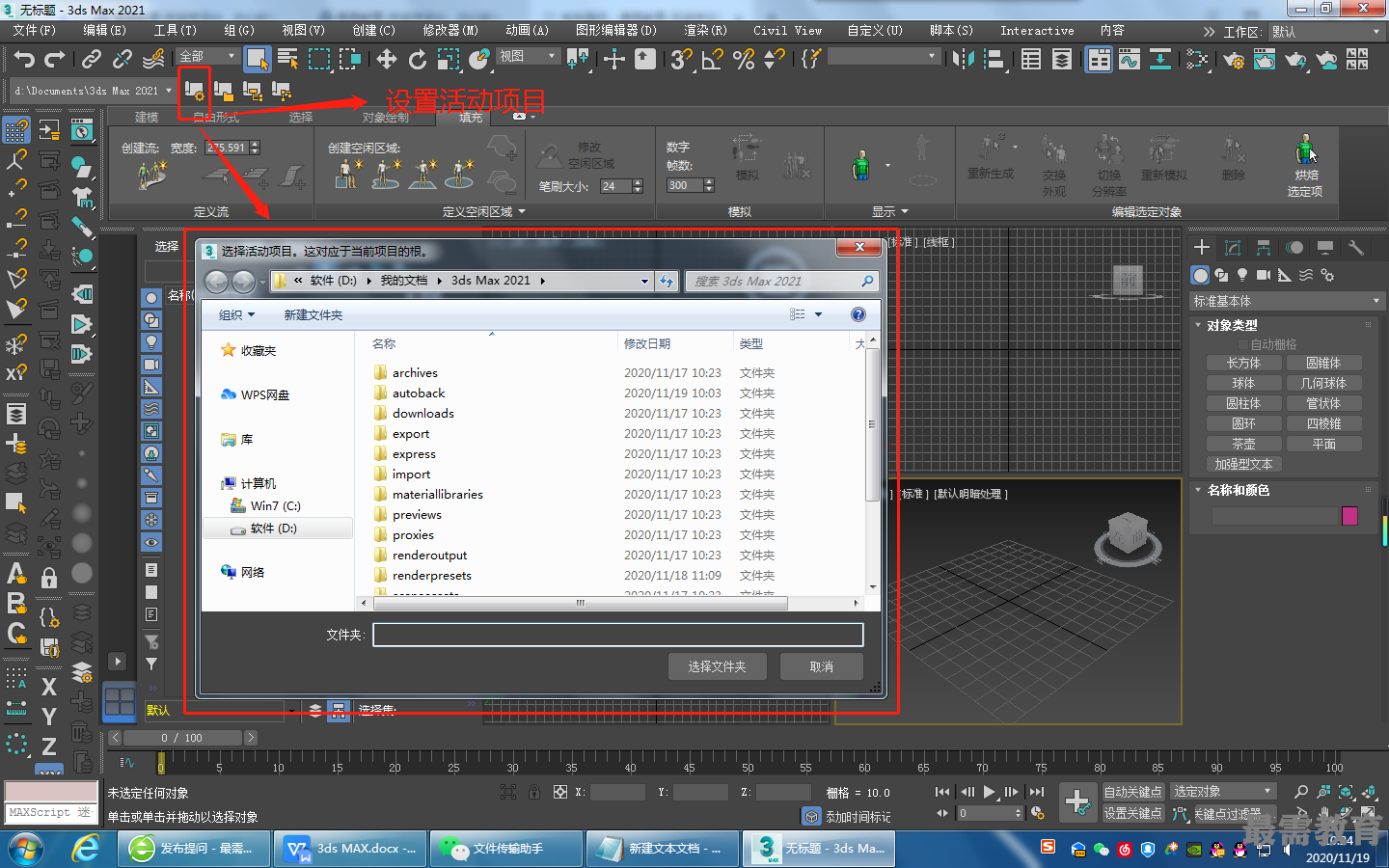This screenshot has width=1389, height=868.
Task: Click the Percent Snap toggle icon
Action: coord(744,60)
